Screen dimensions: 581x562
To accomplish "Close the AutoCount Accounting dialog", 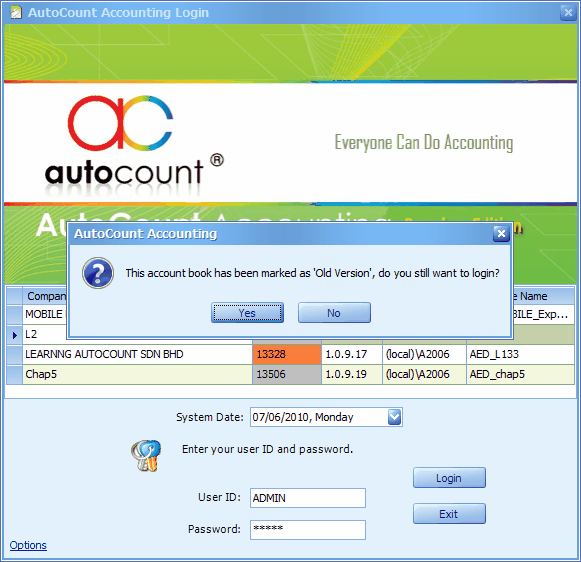I will coord(501,233).
